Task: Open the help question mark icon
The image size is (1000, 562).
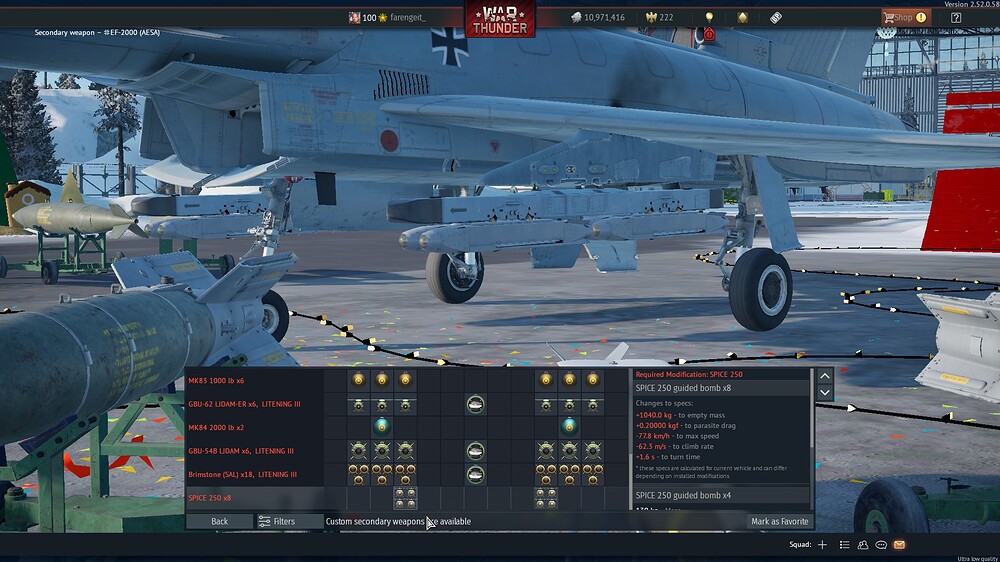Action: 956,17
